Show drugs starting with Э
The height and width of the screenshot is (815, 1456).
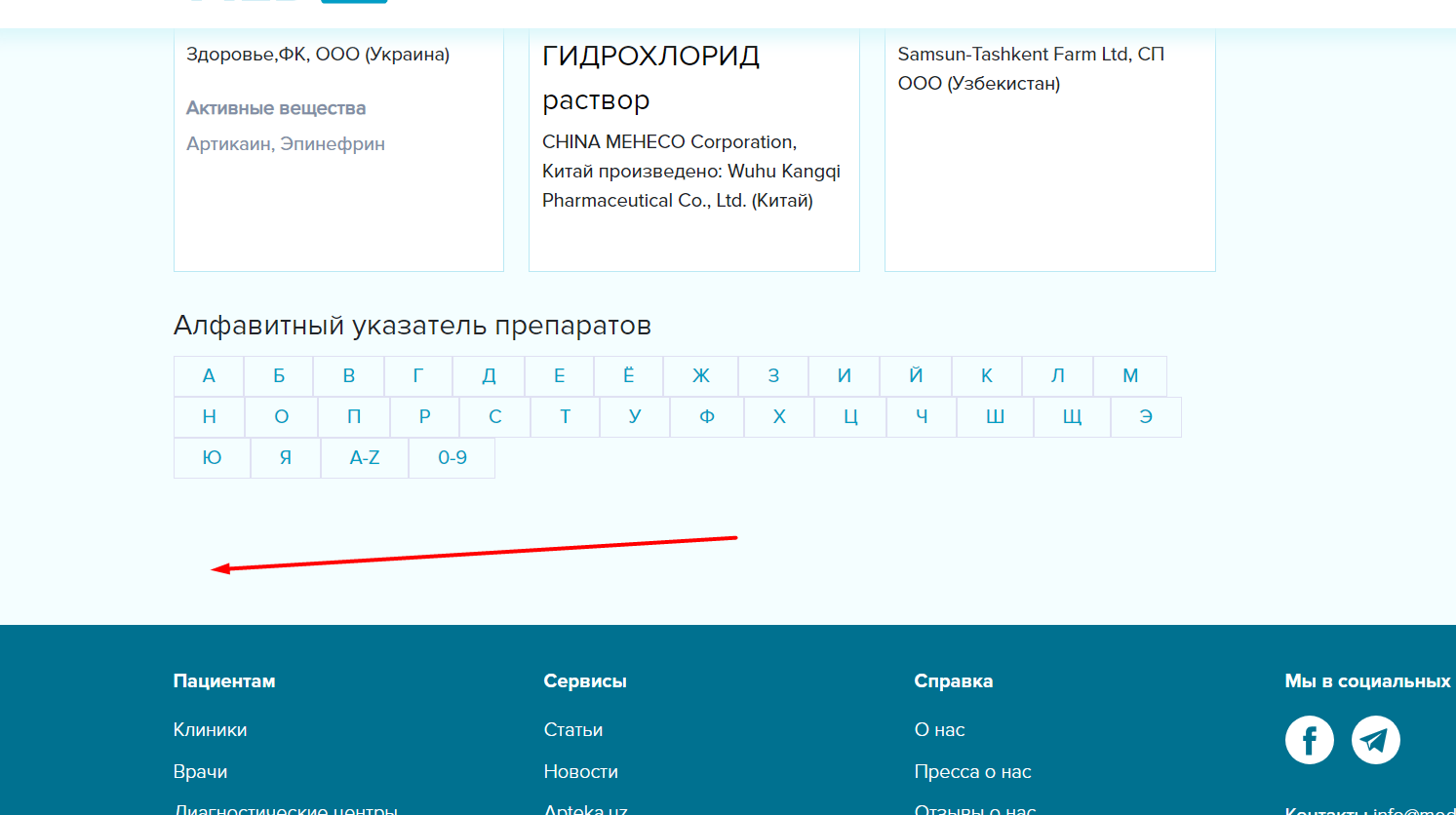pos(1146,417)
